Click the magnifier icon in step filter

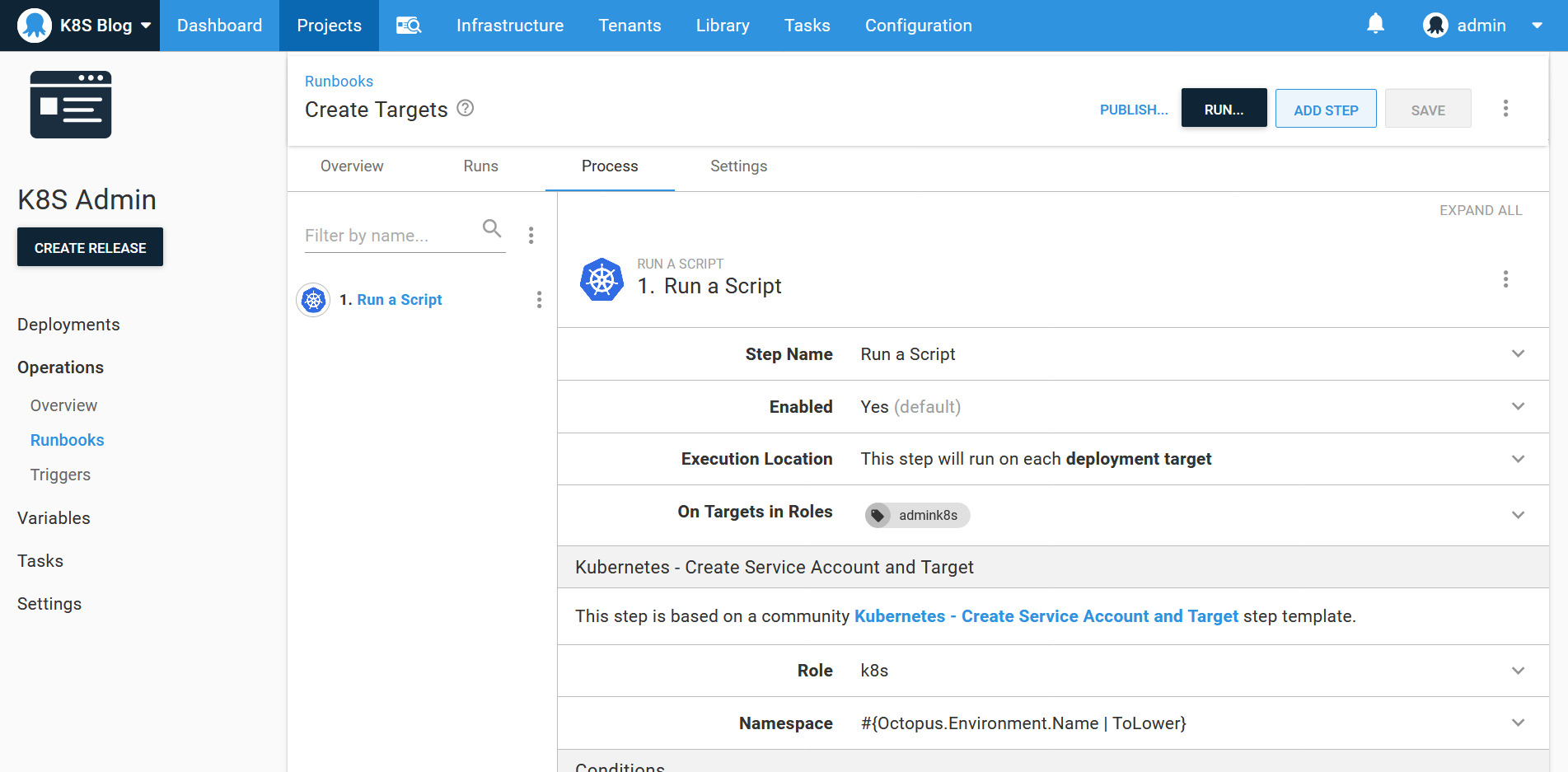492,228
